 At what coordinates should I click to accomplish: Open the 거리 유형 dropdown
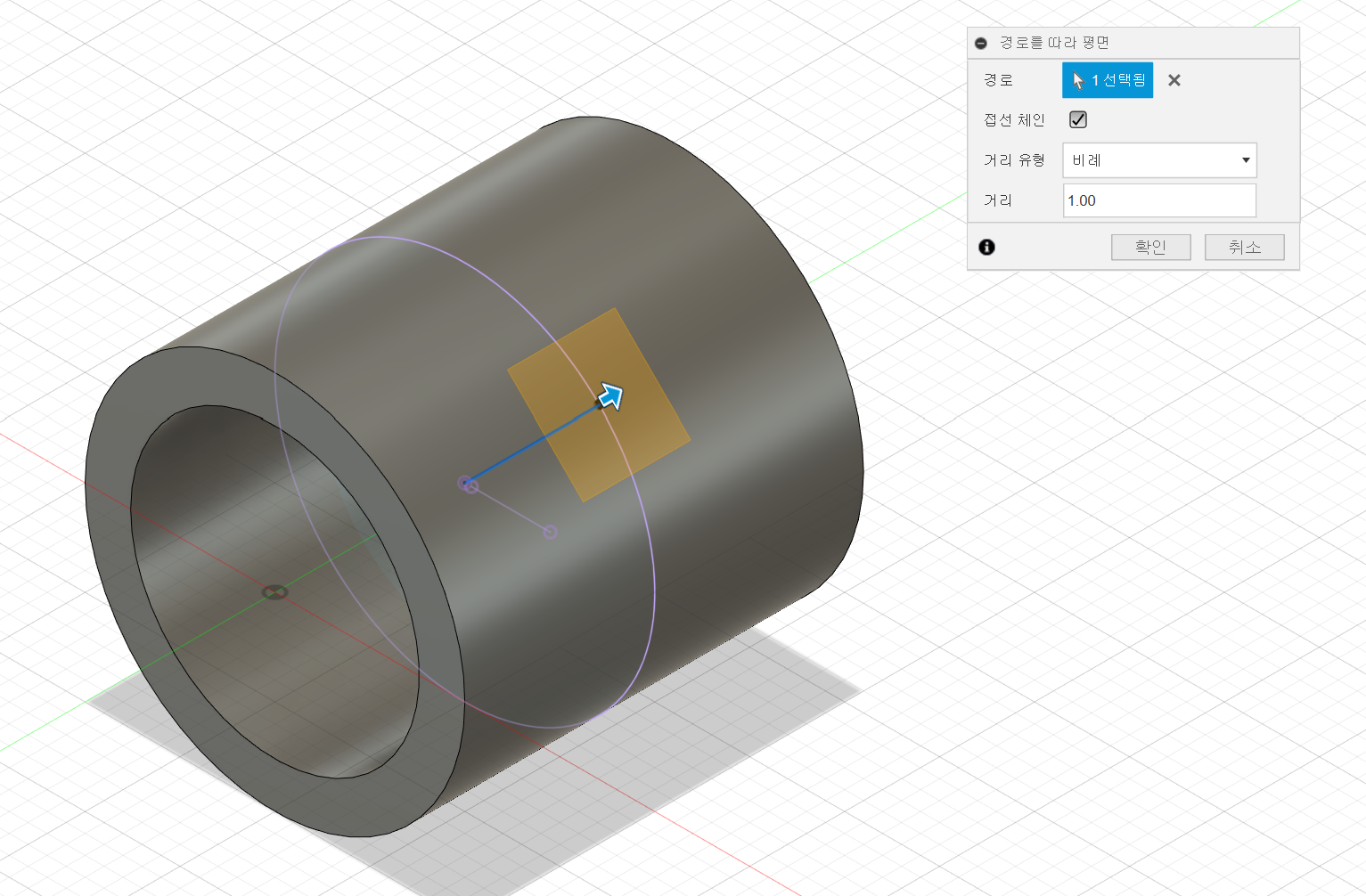(x=1159, y=160)
